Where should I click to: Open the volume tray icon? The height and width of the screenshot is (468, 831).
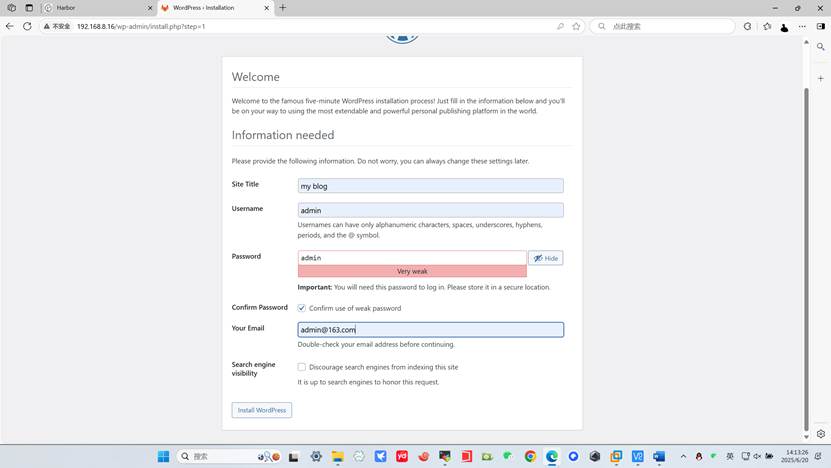pos(757,456)
